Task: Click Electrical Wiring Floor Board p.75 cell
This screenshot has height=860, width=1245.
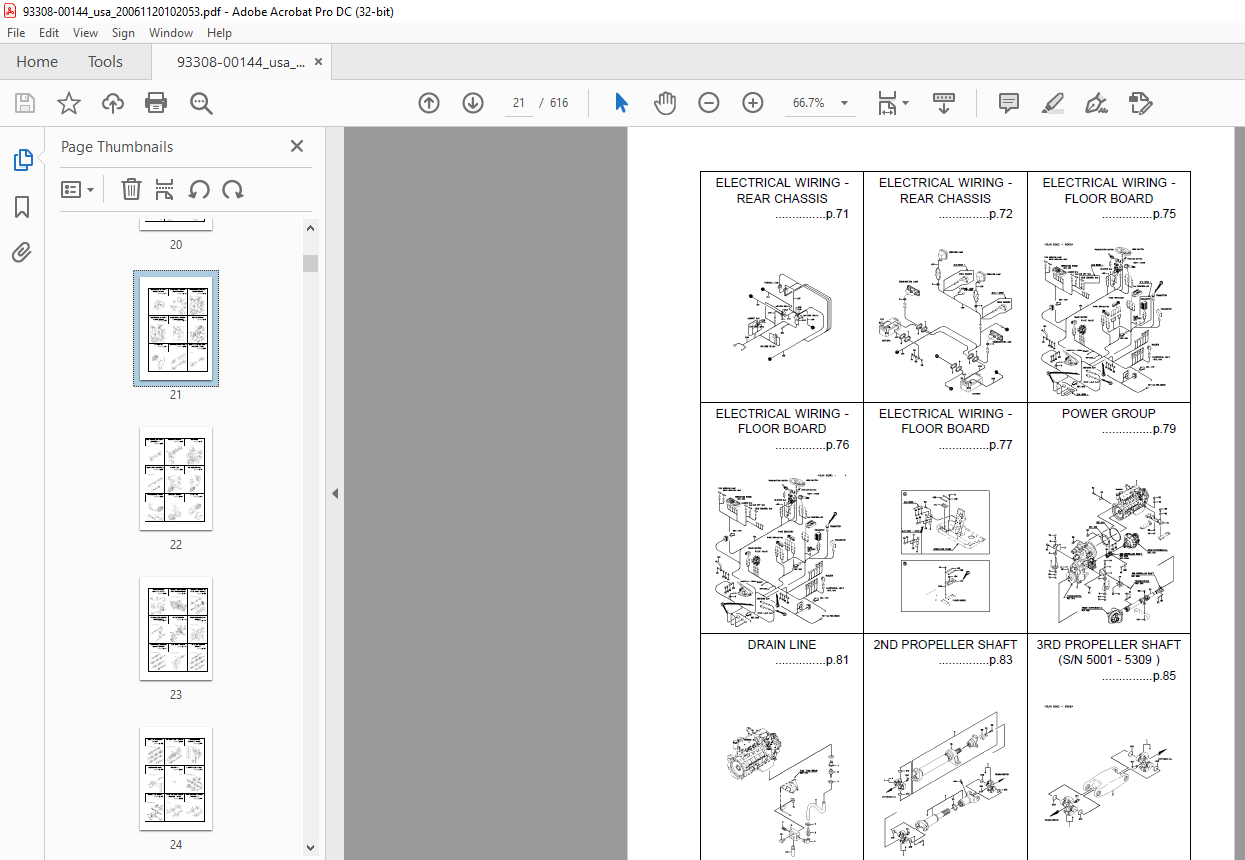Action: coord(1109,287)
